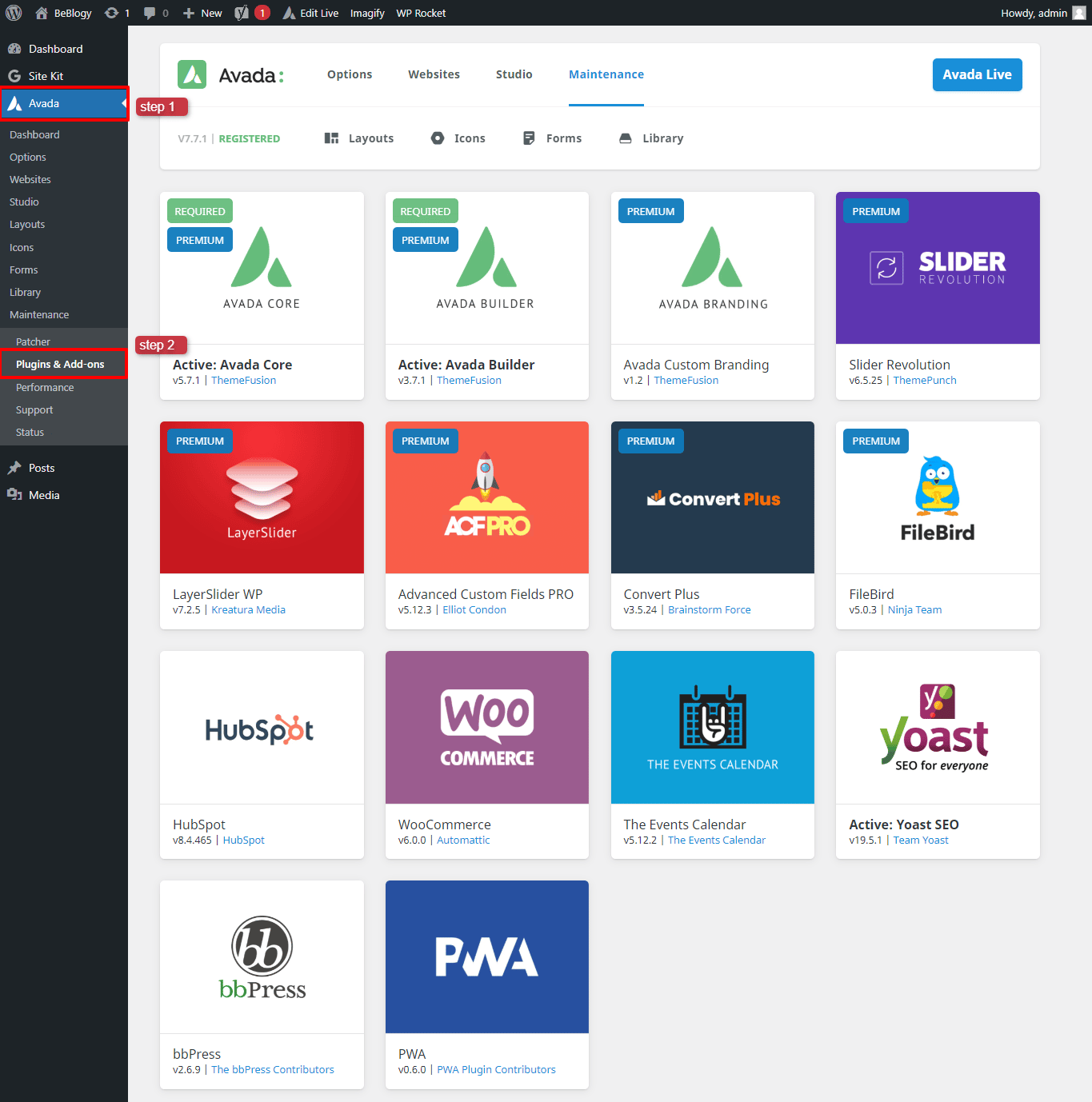This screenshot has height=1102, width=1092.
Task: Click Automattic author link
Action: tap(463, 840)
